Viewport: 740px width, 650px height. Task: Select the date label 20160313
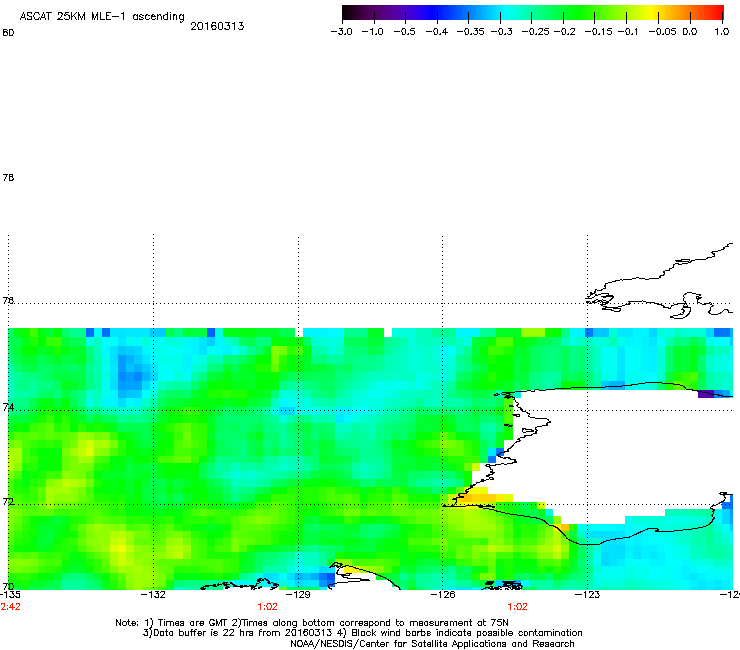tap(217, 26)
